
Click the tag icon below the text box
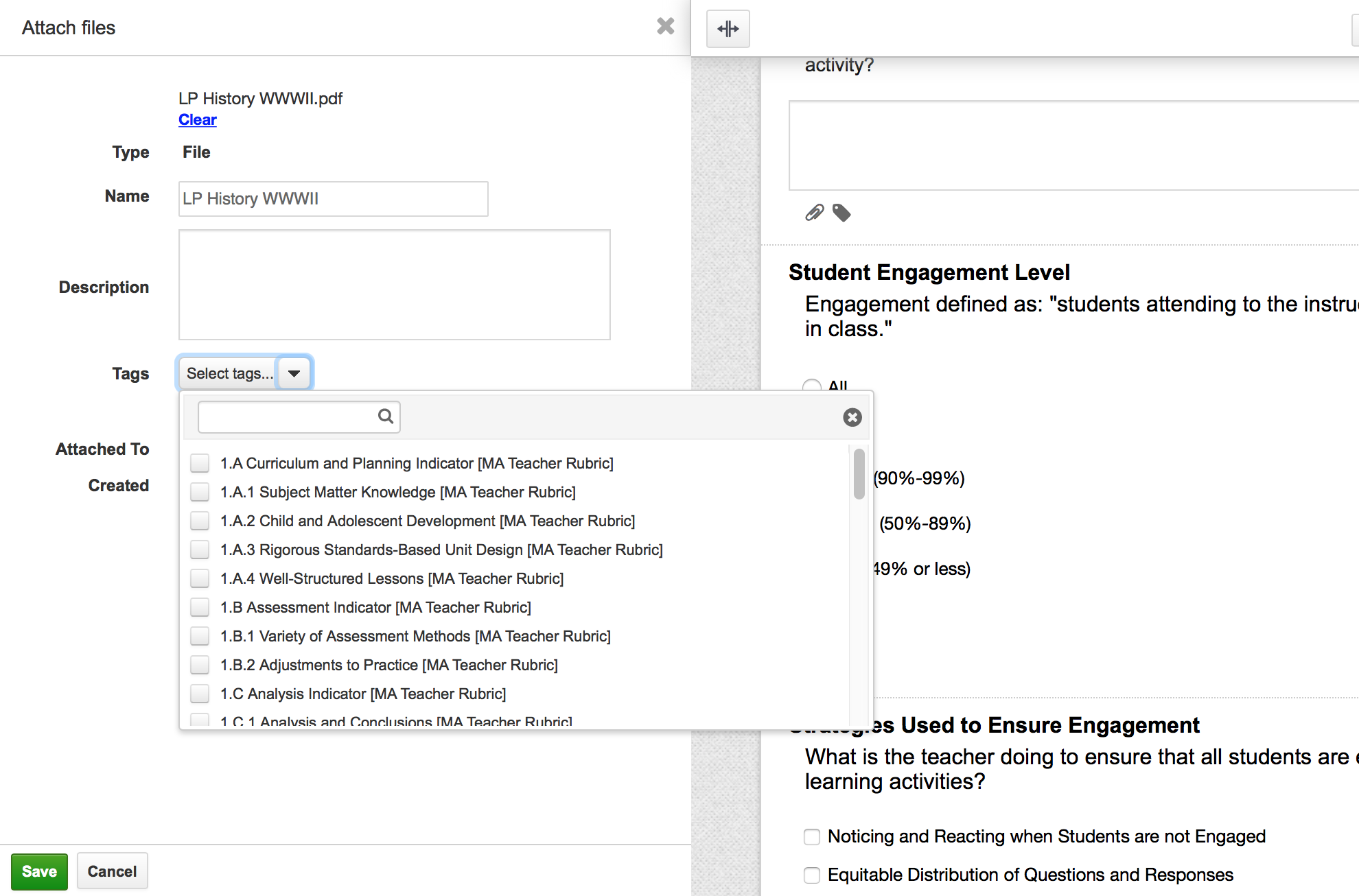pos(841,213)
